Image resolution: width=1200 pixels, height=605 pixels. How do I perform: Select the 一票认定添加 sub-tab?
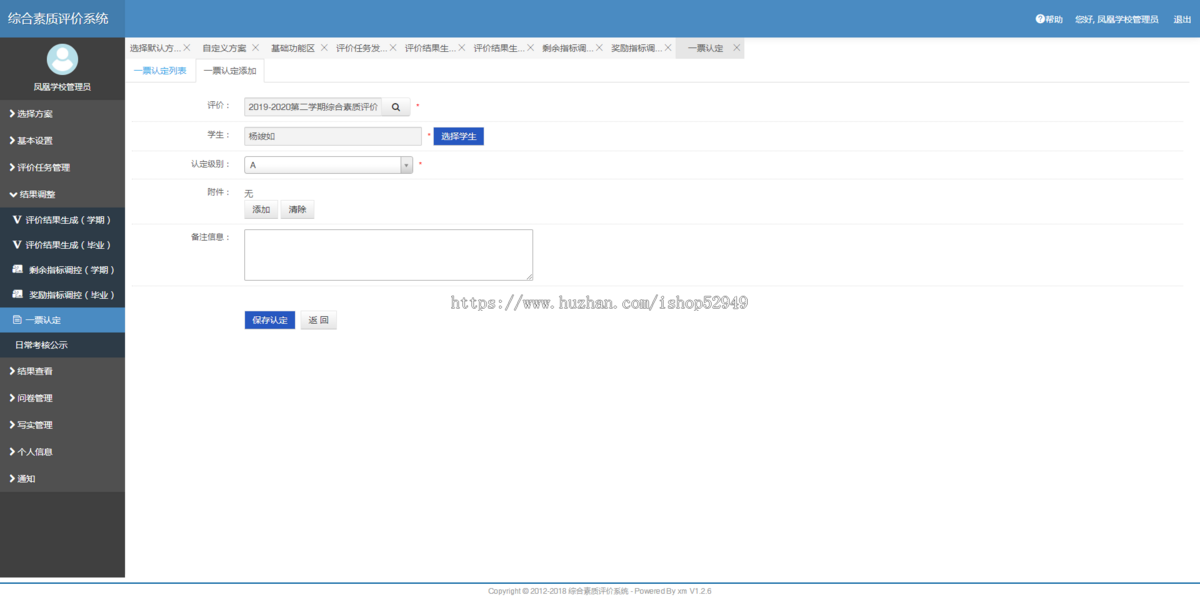point(230,71)
